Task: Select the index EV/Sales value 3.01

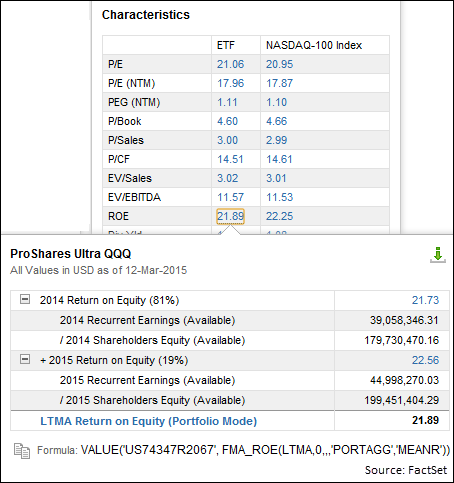Action: pos(276,178)
